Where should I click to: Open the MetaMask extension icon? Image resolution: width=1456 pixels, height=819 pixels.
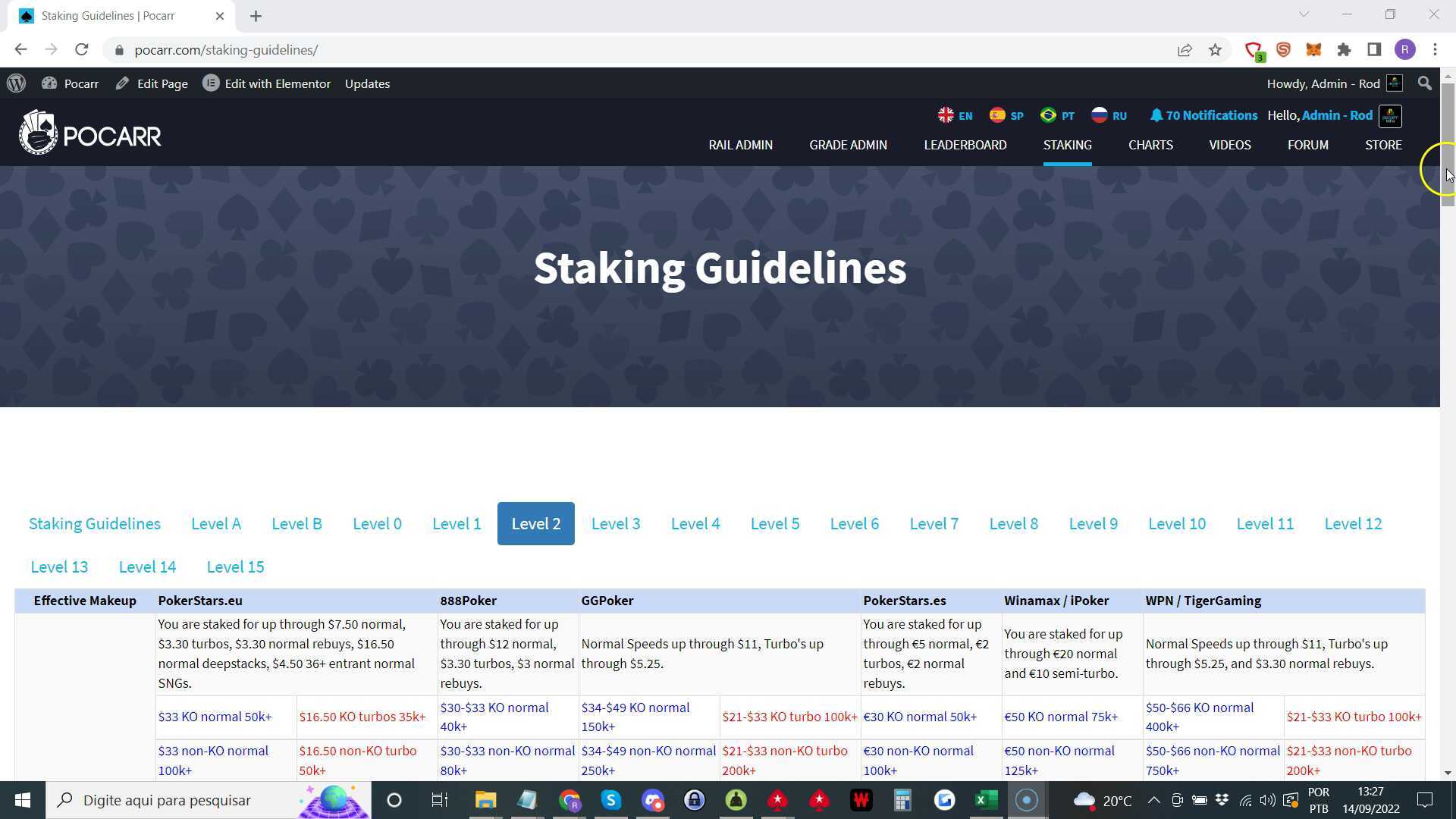coord(1313,49)
